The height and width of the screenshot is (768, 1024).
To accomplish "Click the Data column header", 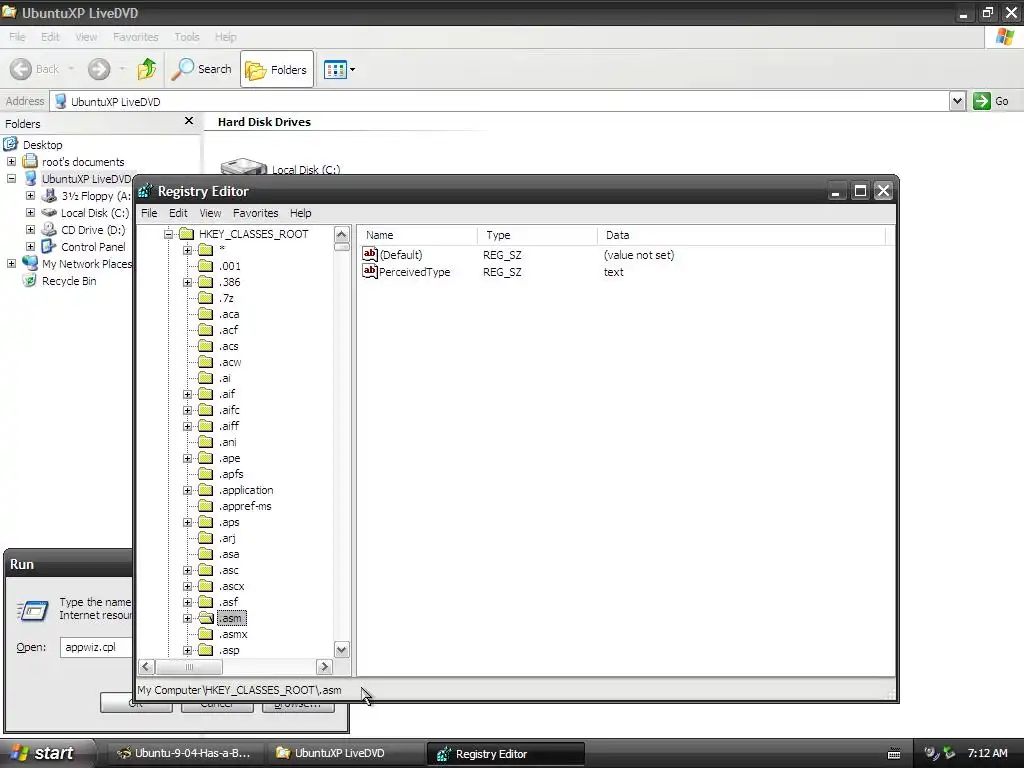I will pyautogui.click(x=741, y=235).
